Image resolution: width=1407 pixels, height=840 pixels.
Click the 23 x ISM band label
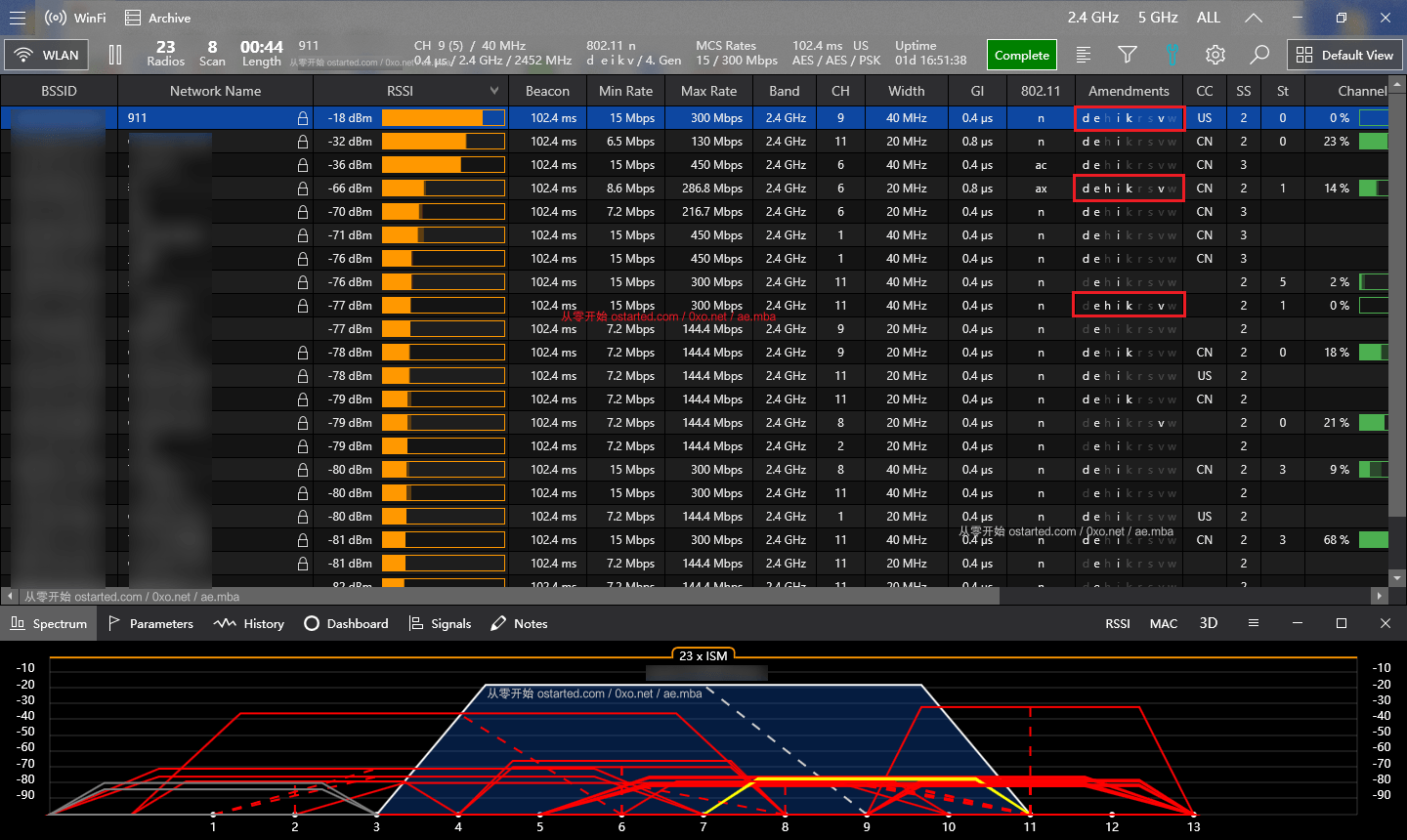[703, 655]
